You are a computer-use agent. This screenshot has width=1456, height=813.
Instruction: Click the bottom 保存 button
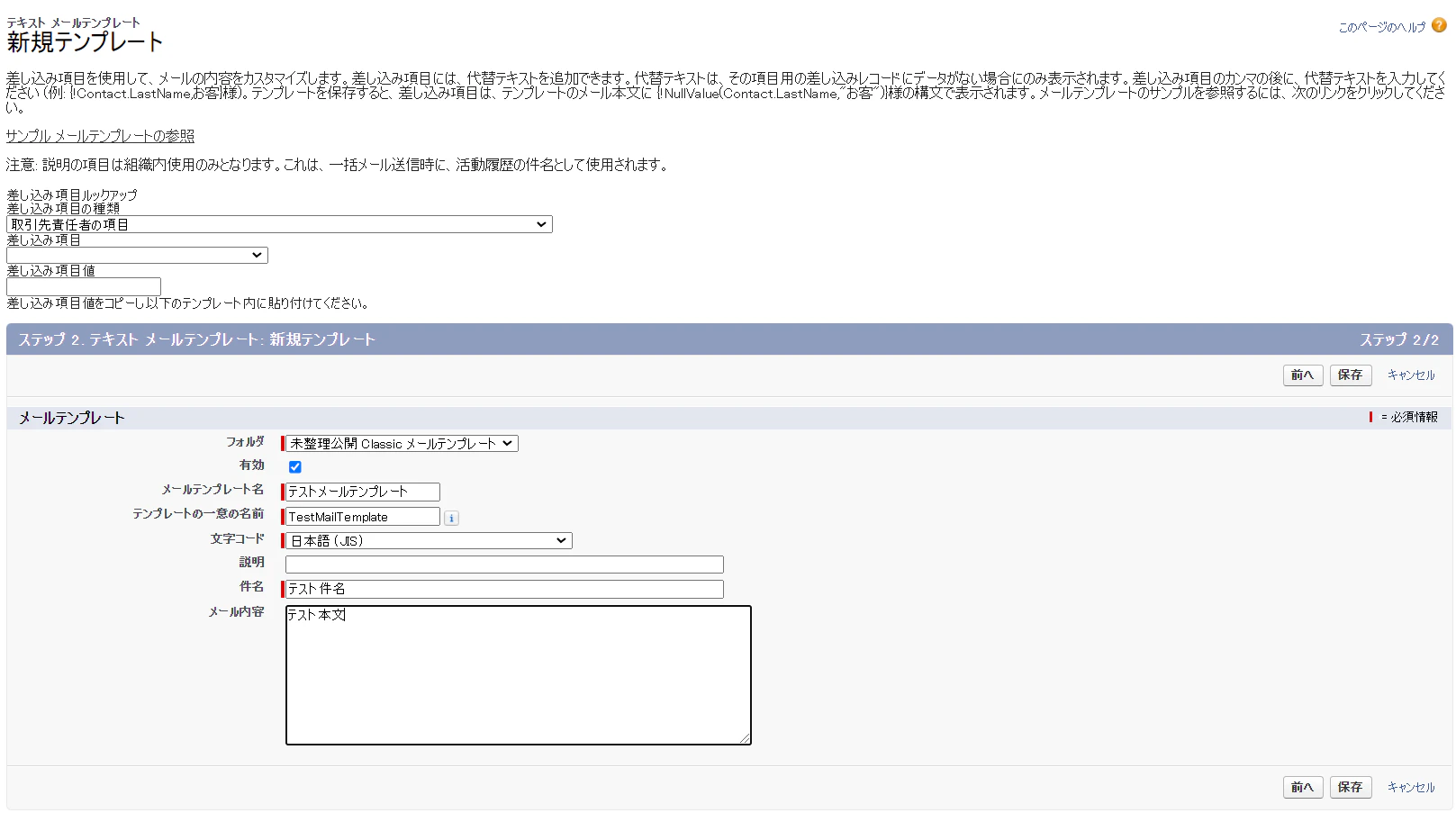[1351, 787]
